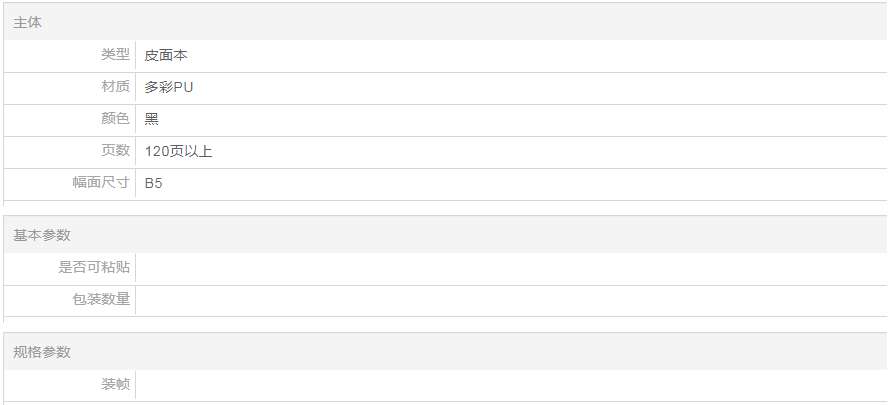The image size is (891, 405).
Task: Click the 主体 section header
Action: [28, 22]
